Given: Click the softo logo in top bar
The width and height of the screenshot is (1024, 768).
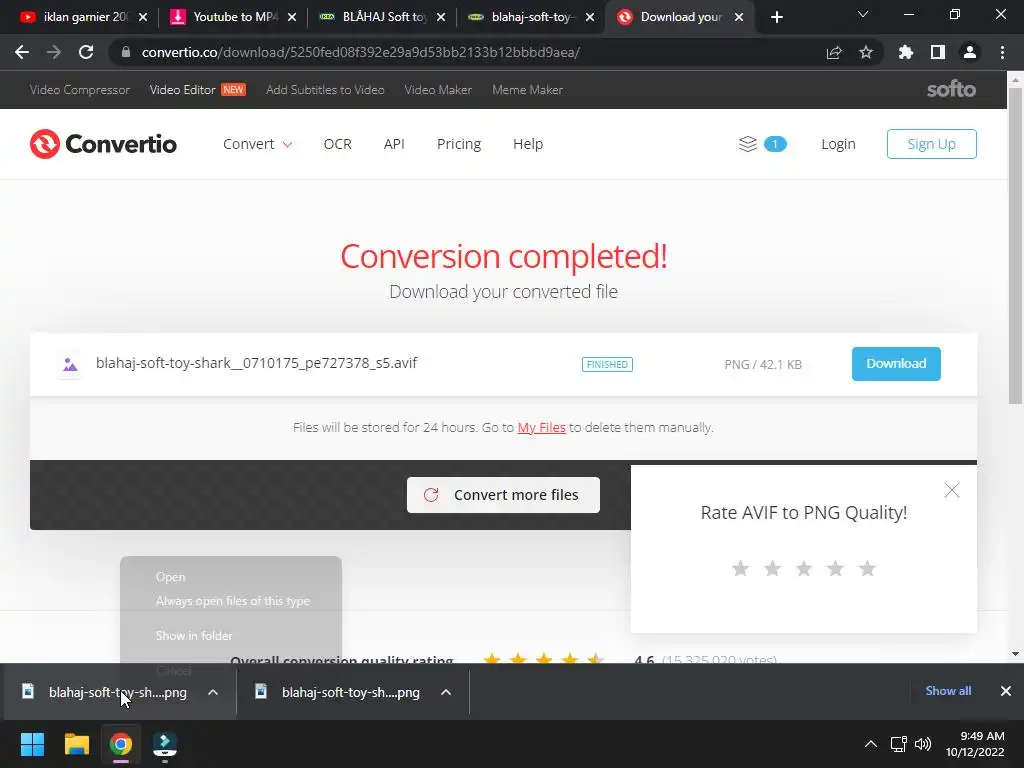Looking at the screenshot, I should coord(952,89).
